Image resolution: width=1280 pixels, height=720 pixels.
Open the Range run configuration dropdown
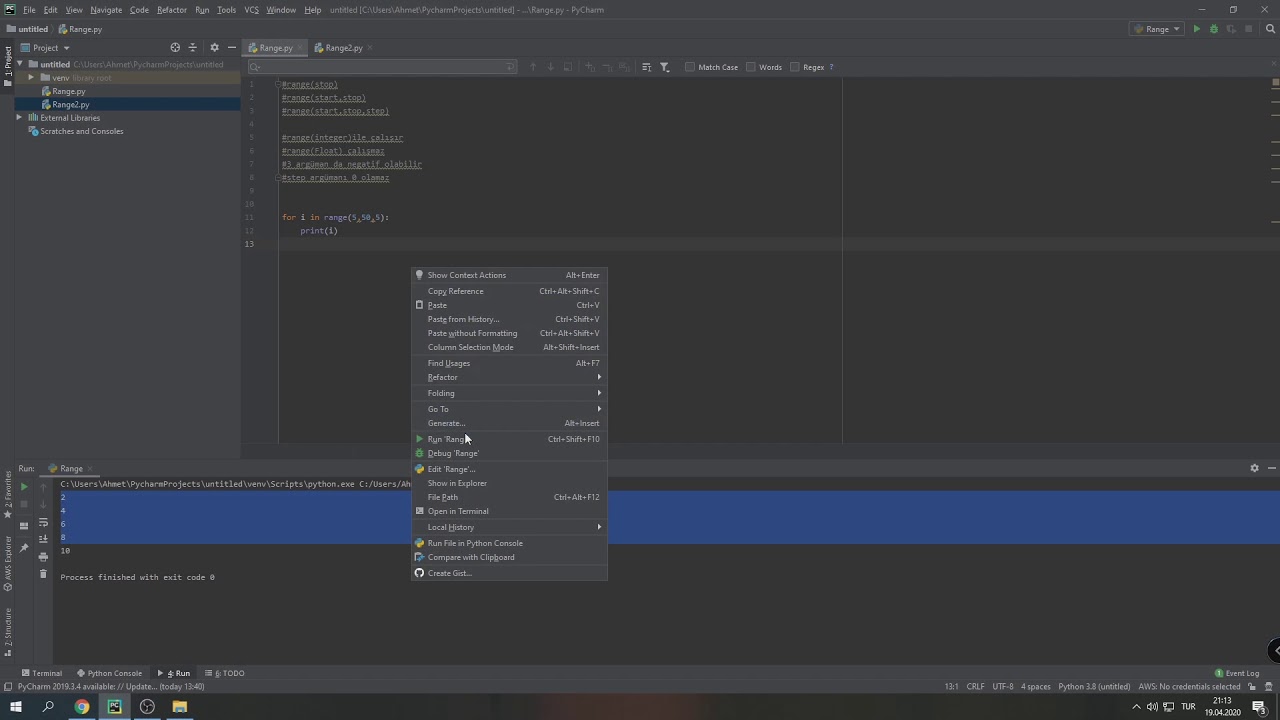1157,29
